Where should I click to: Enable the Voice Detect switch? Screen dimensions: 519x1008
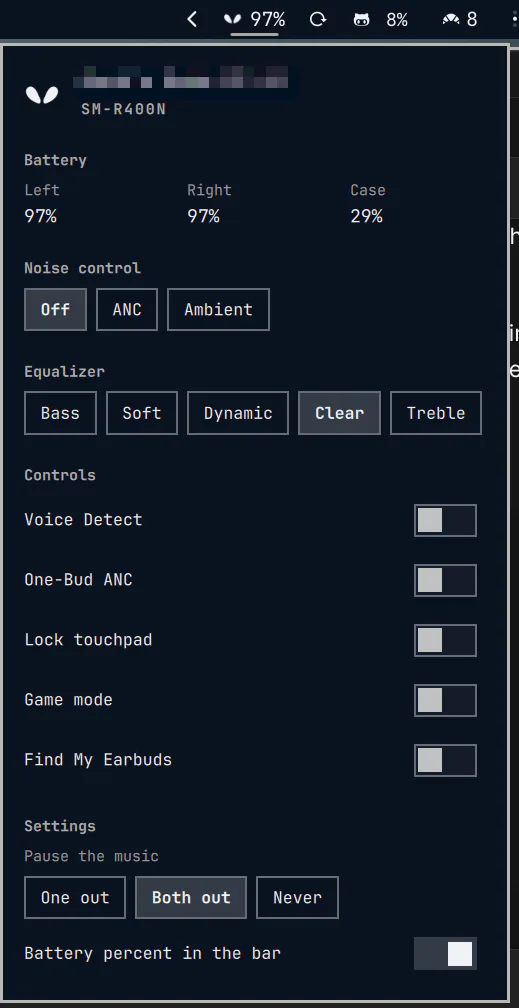point(445,520)
